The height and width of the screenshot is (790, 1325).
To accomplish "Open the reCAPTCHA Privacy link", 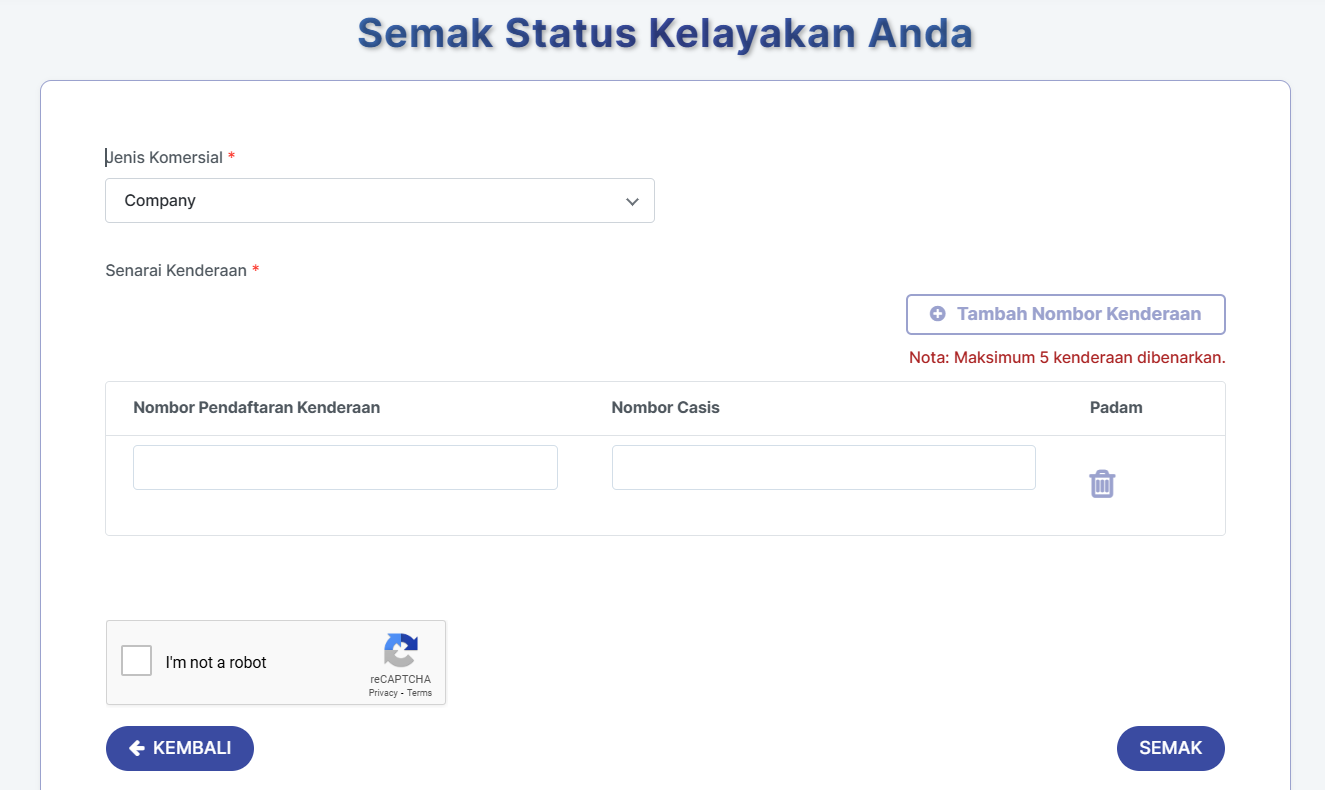I will [x=383, y=693].
